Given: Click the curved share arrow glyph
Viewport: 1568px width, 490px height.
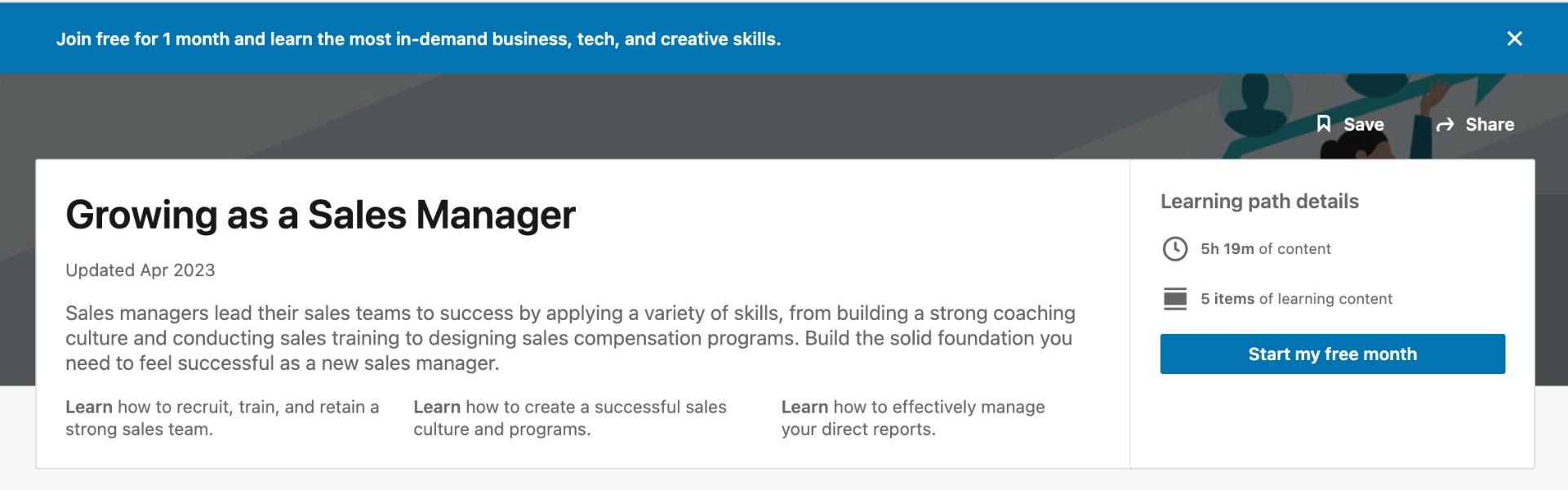Looking at the screenshot, I should pyautogui.click(x=1444, y=124).
